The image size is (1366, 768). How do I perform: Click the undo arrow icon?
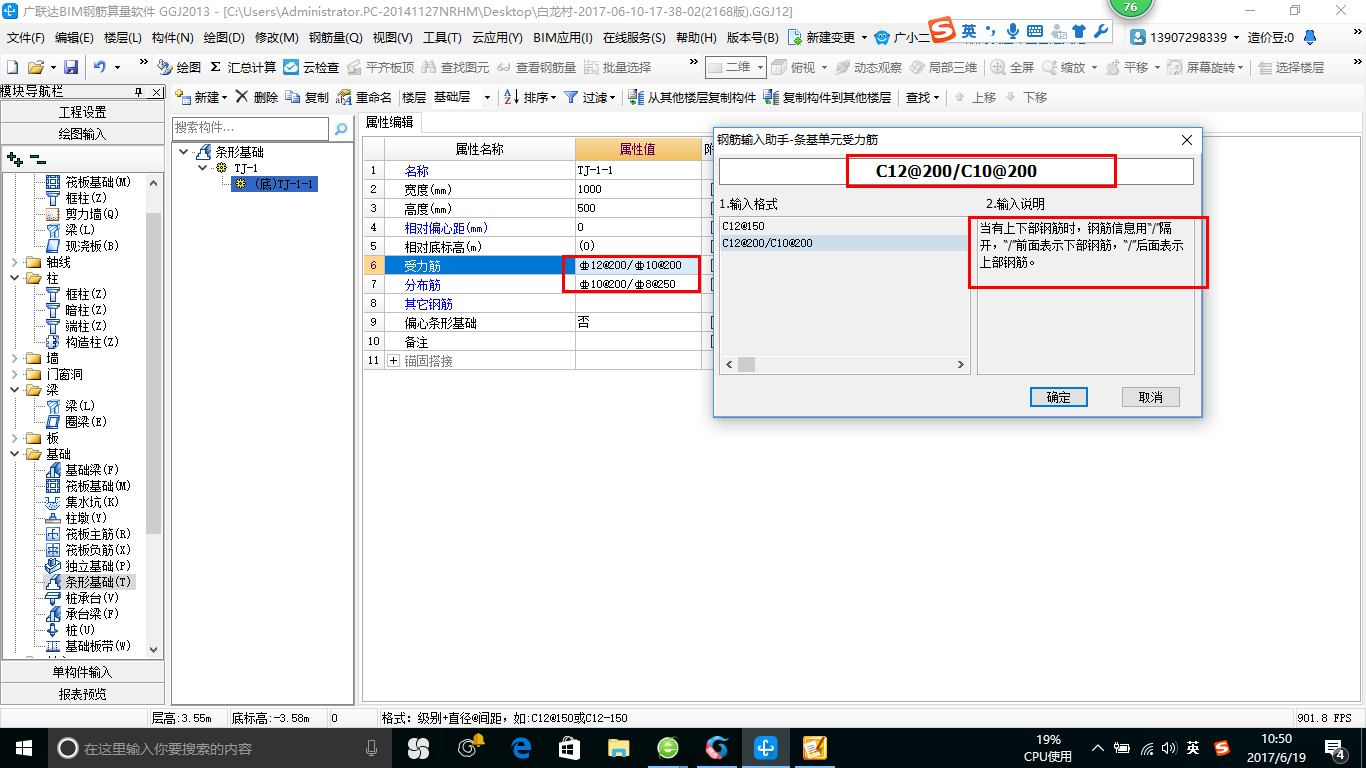pyautogui.click(x=100, y=67)
